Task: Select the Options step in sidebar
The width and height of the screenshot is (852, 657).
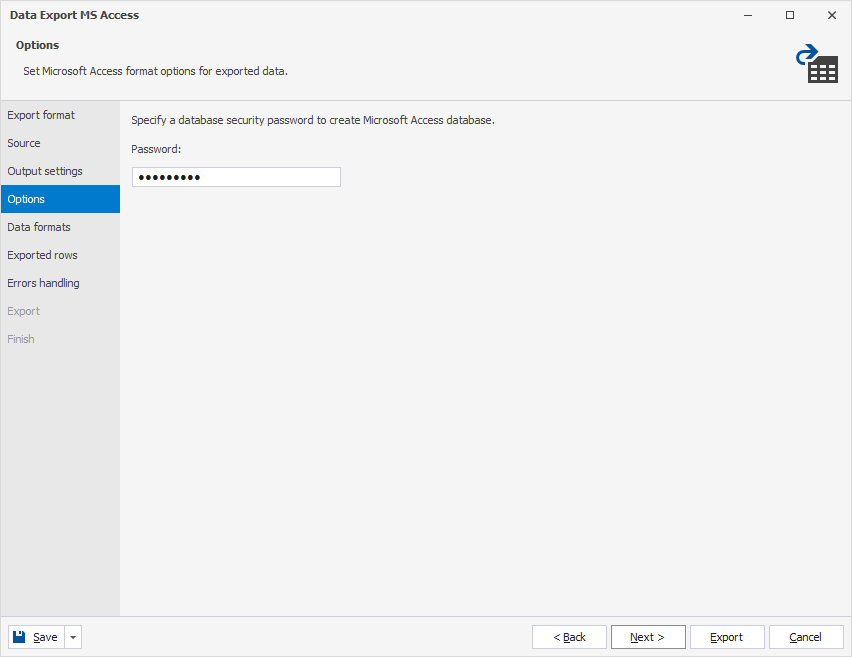Action: click(x=60, y=199)
